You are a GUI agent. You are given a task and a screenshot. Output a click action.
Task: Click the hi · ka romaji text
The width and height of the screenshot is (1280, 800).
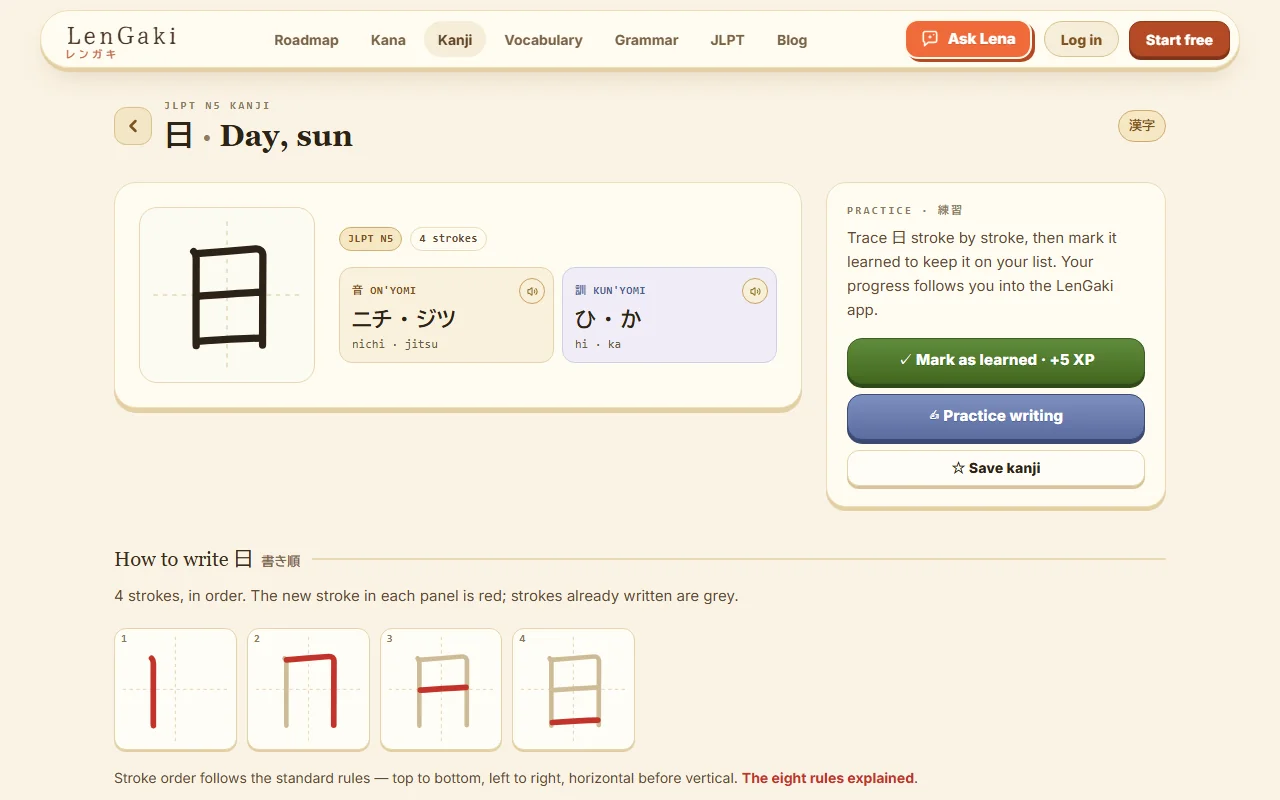(598, 344)
